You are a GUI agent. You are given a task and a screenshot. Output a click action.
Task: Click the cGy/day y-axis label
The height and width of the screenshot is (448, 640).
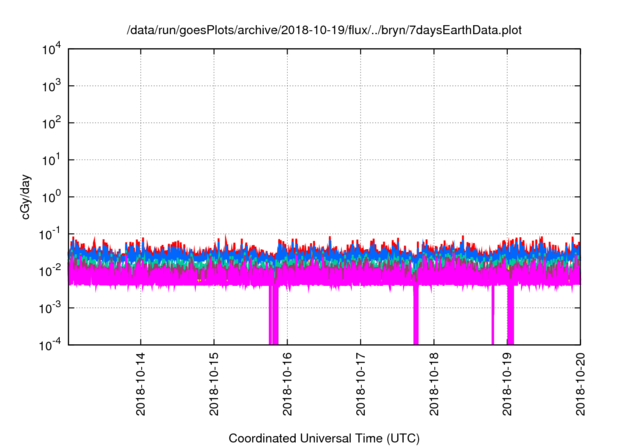tap(26, 197)
